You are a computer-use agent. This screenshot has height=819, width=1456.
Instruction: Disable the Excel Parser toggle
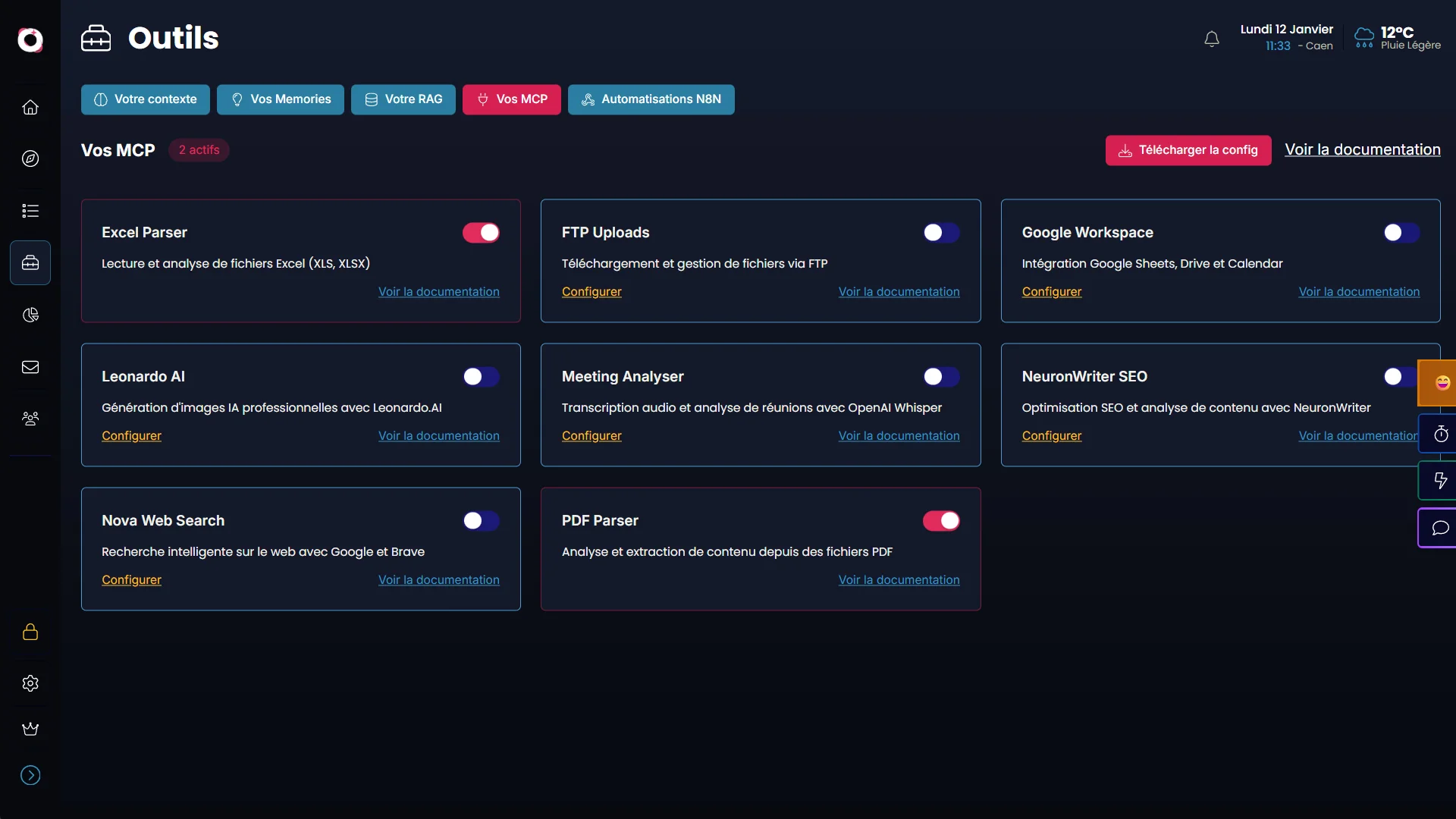pos(481,233)
